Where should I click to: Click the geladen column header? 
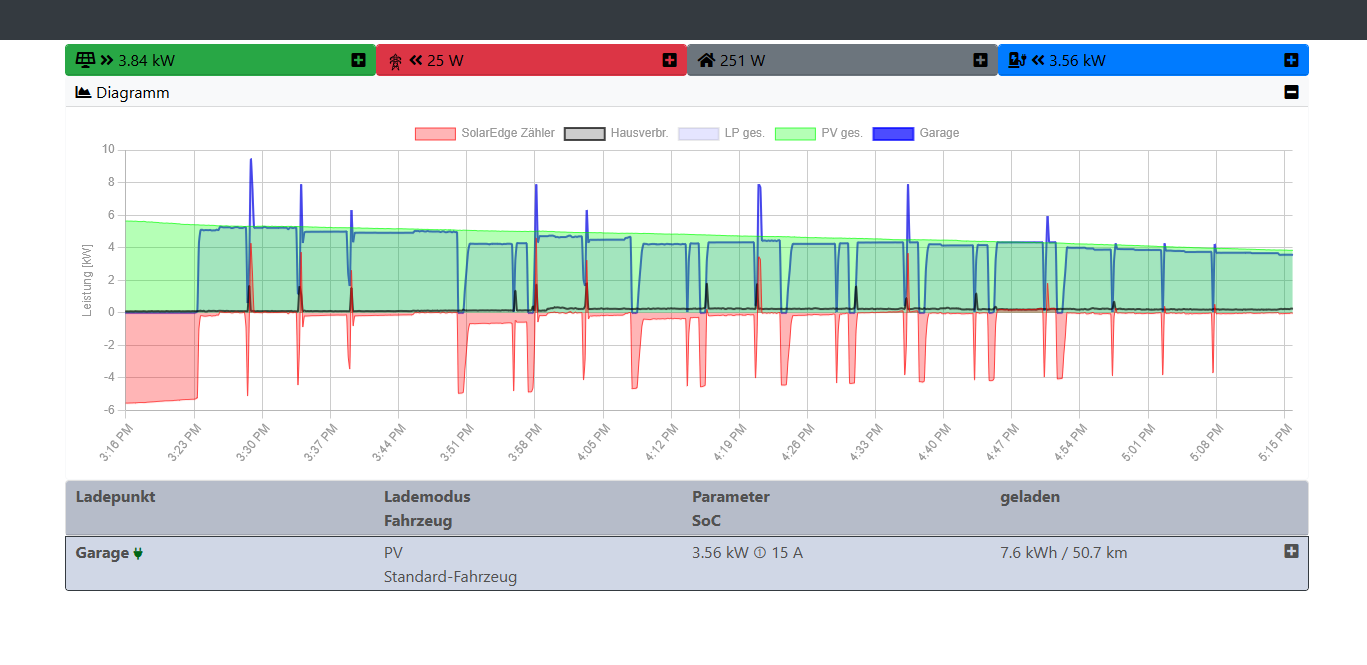(1030, 497)
